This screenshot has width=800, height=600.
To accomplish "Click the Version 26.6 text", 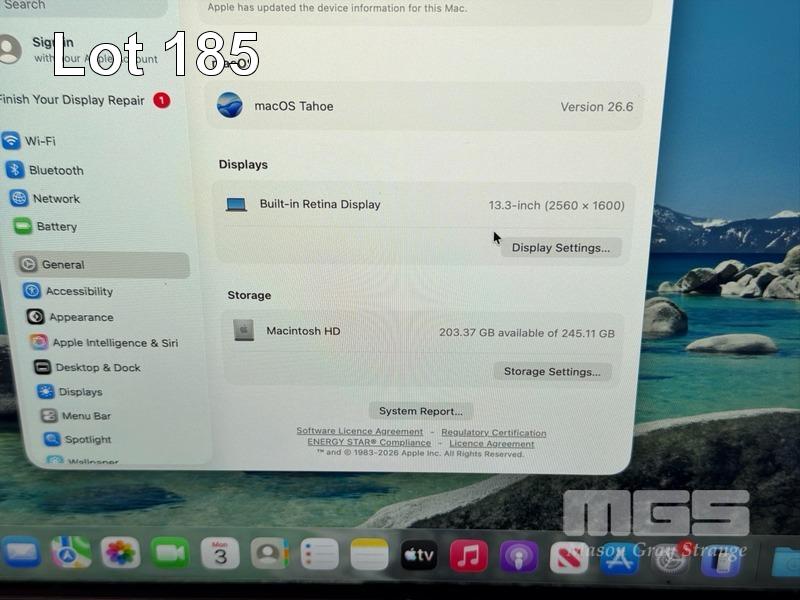I will [596, 107].
